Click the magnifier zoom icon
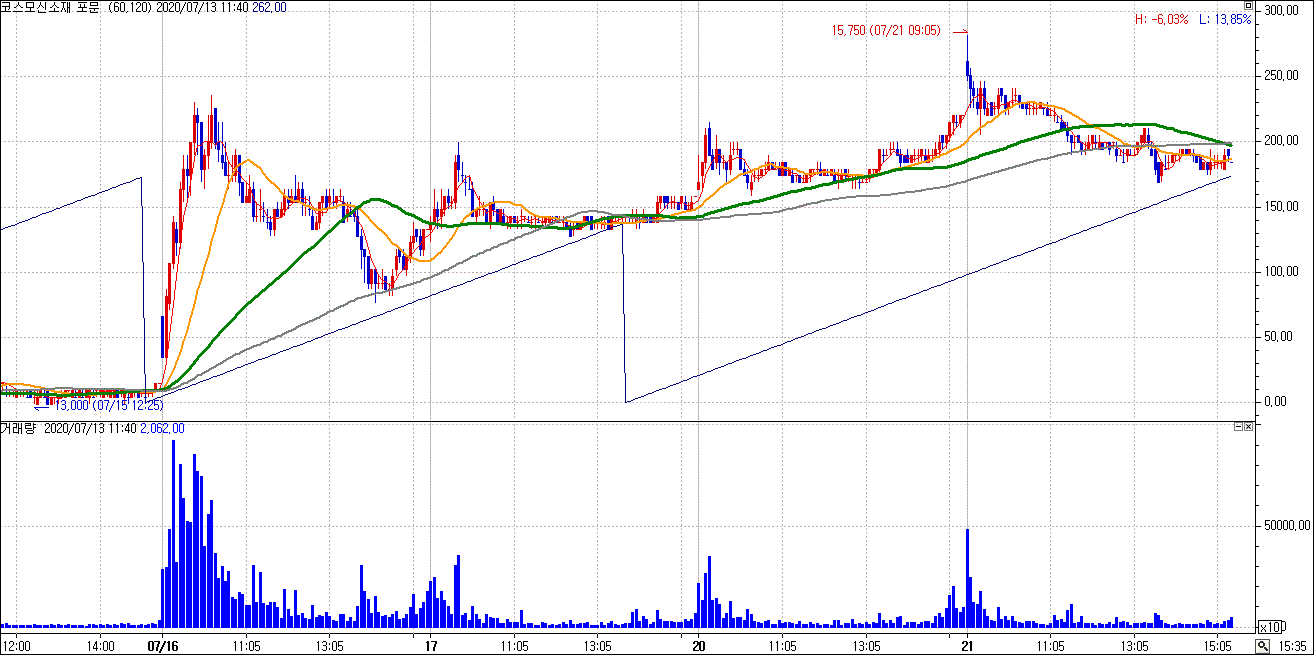The width and height of the screenshot is (1314, 655). (1263, 646)
